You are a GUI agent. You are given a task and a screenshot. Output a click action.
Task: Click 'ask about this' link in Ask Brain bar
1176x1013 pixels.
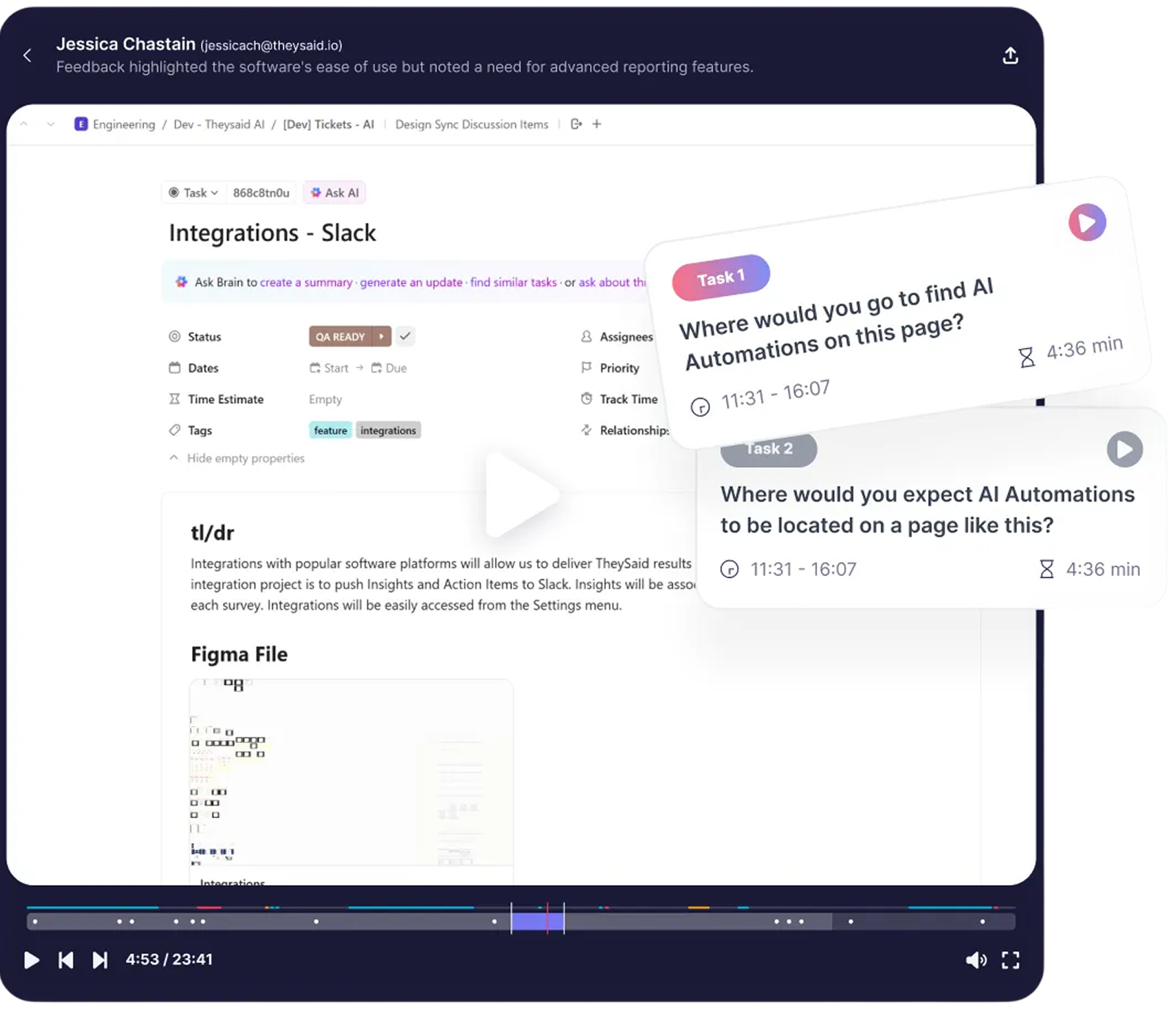(613, 282)
